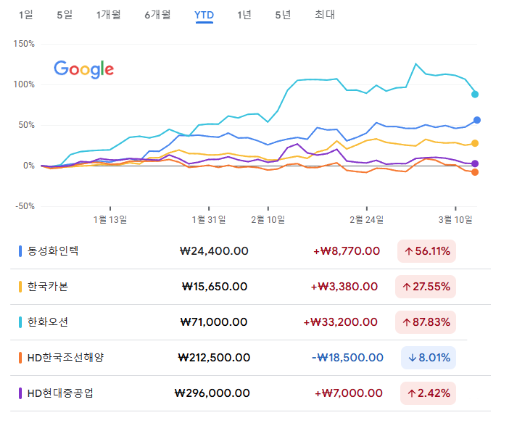This screenshot has height=426, width=515.
Task: Click the price ₩24,400.00
Action: click(214, 251)
